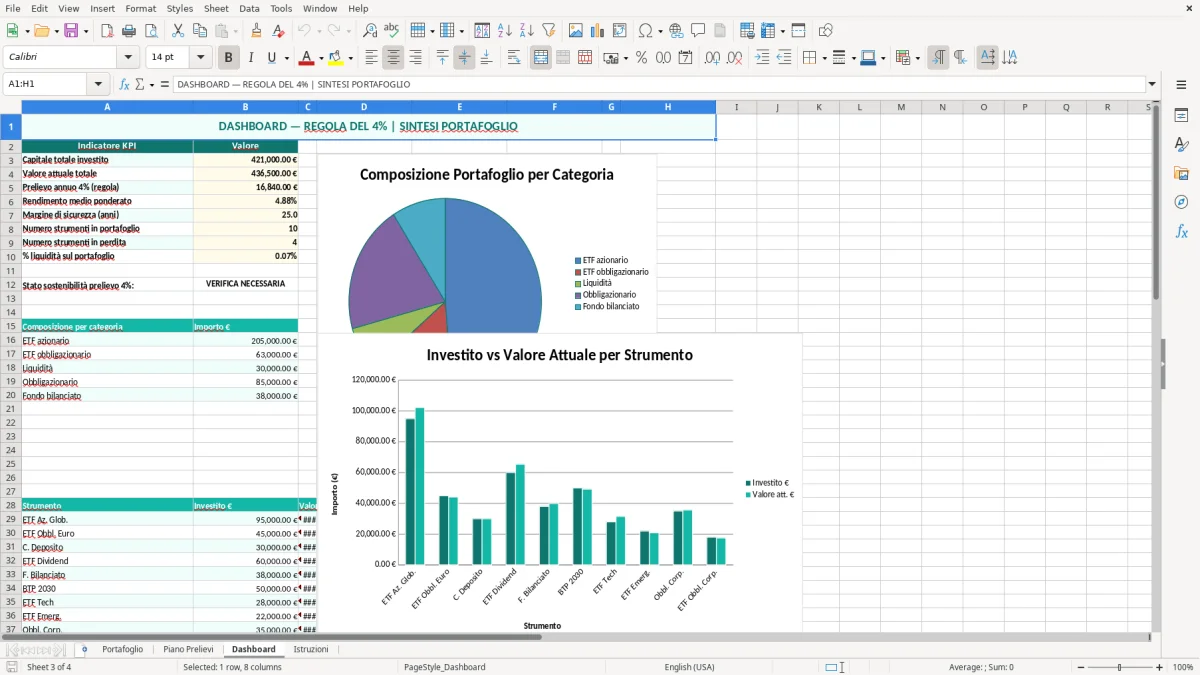Screen dimensions: 1200x675
Task: Open Sidebar Gallery icon
Action: point(1181,173)
